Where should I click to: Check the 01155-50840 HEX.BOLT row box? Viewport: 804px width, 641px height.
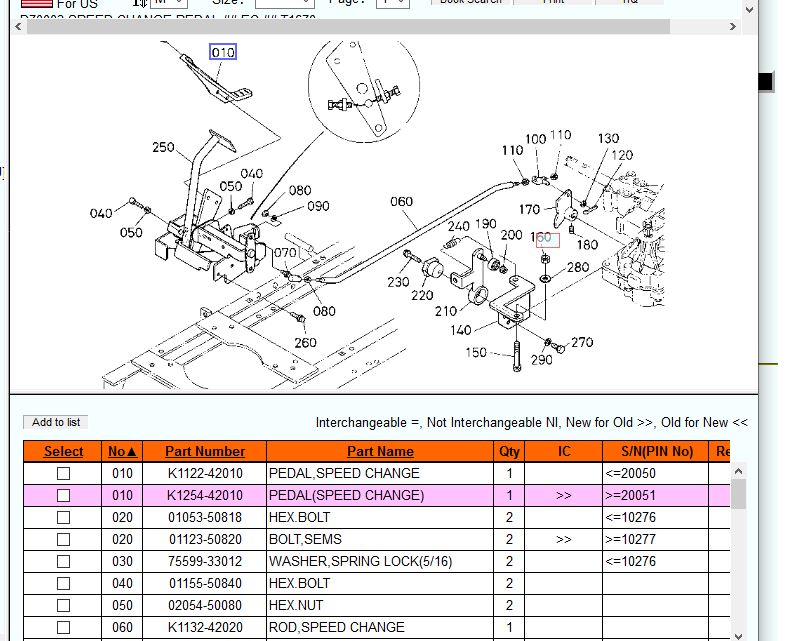(64, 584)
